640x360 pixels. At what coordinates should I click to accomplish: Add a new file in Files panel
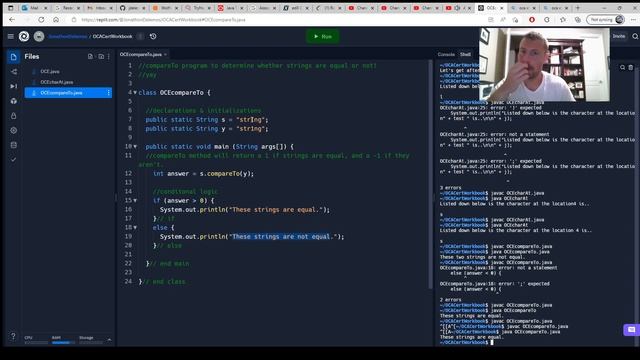coord(90,56)
